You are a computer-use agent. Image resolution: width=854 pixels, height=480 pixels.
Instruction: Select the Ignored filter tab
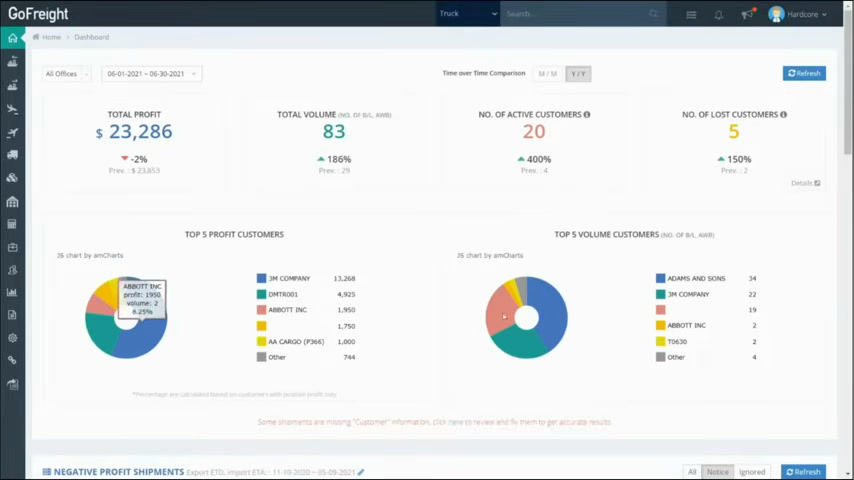[x=752, y=472]
